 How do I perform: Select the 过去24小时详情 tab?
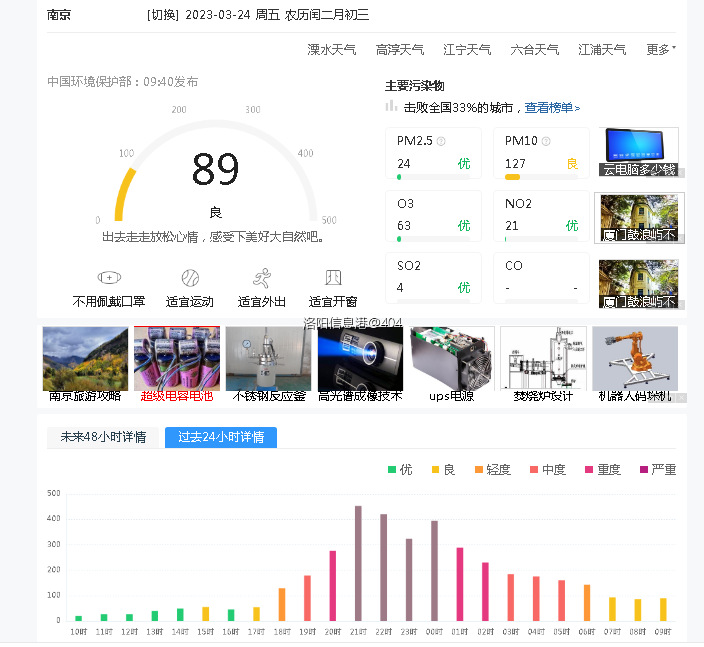tap(221, 437)
